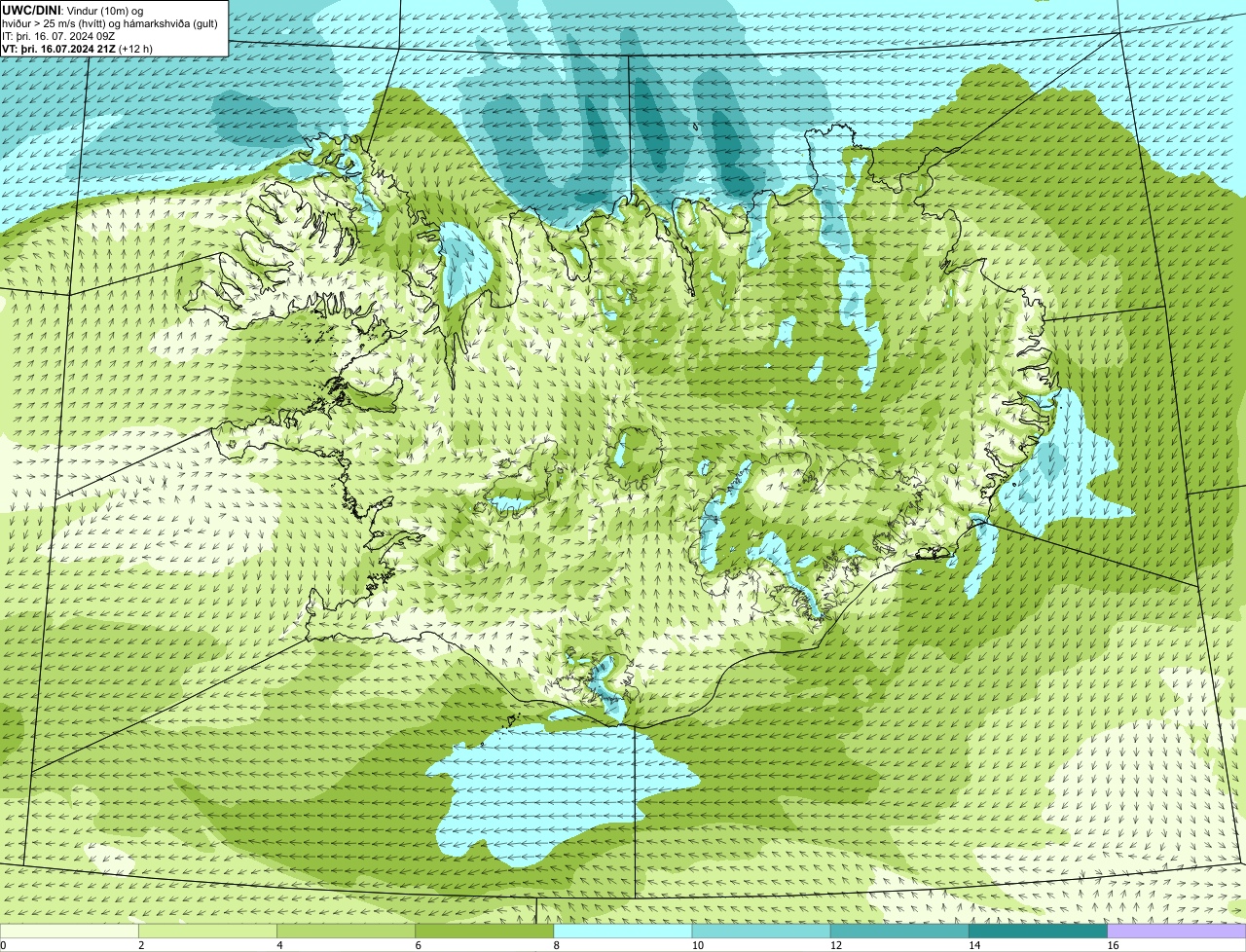Click the legend scale label "14"

[x=973, y=945]
